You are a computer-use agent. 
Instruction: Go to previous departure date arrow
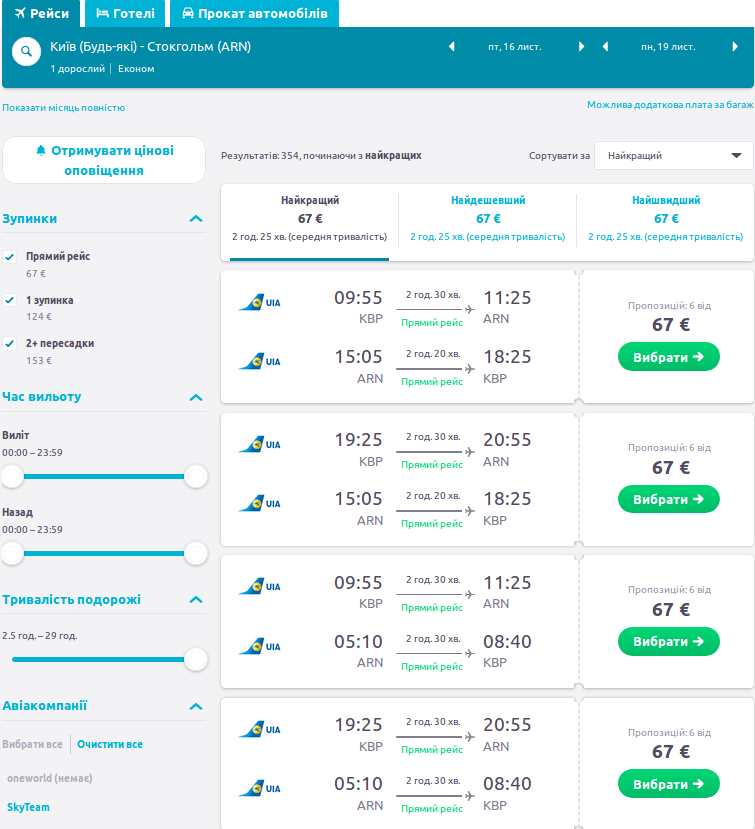click(x=451, y=47)
